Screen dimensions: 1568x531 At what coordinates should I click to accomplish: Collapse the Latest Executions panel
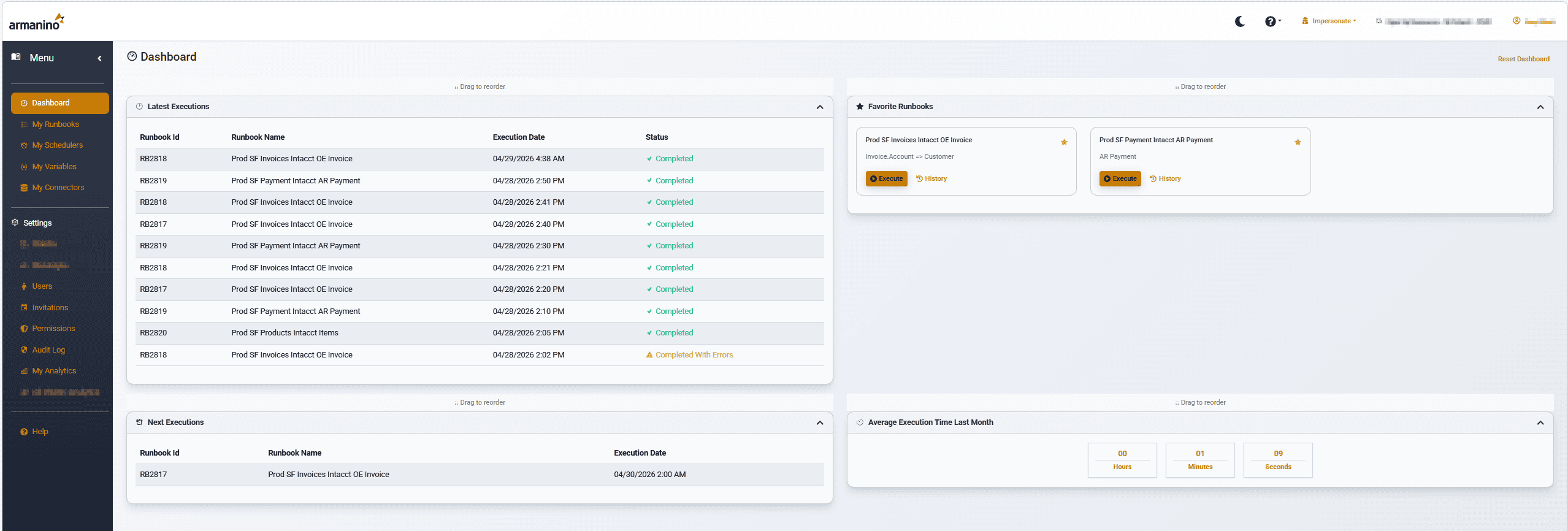(820, 107)
